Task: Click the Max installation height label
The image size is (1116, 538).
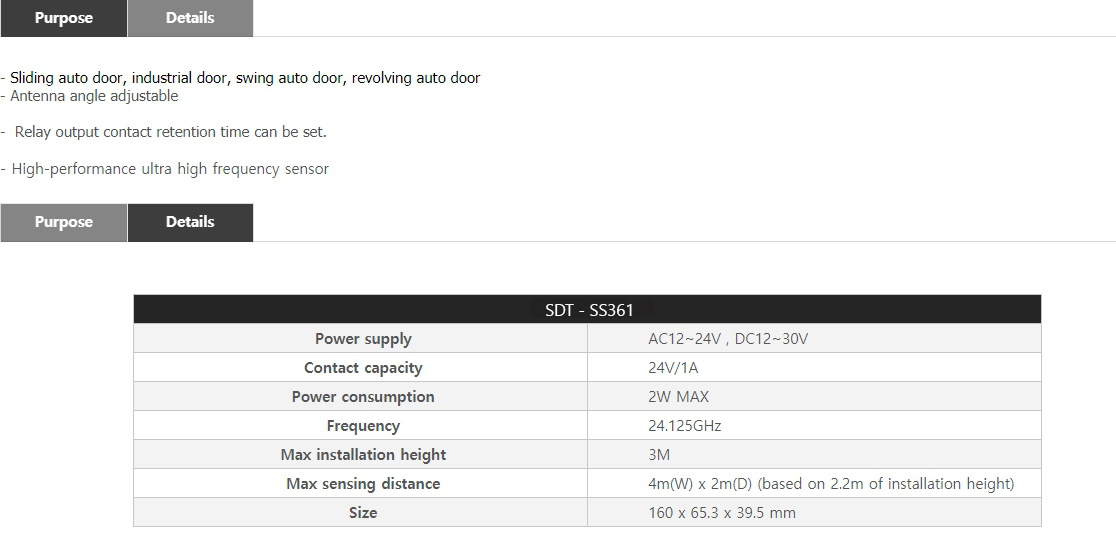Action: [x=363, y=455]
